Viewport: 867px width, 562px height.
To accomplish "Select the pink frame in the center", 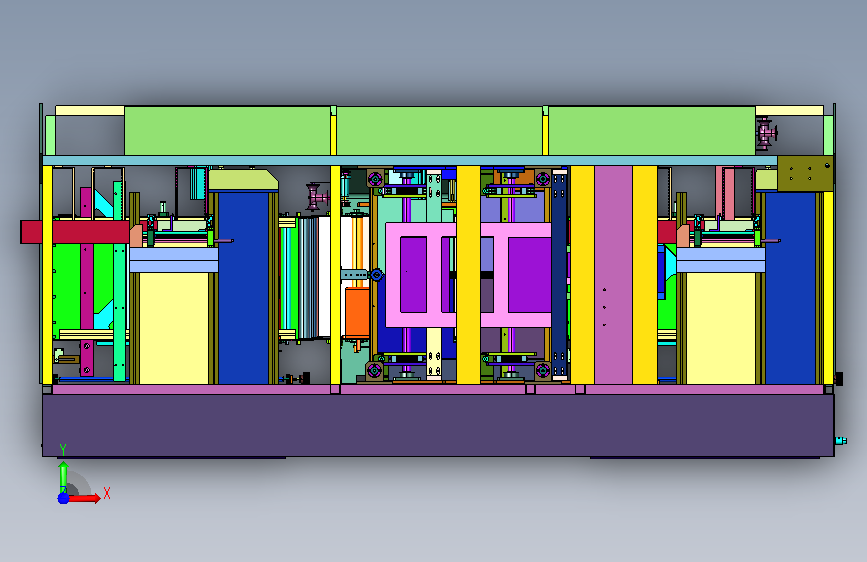I will click(468, 275).
